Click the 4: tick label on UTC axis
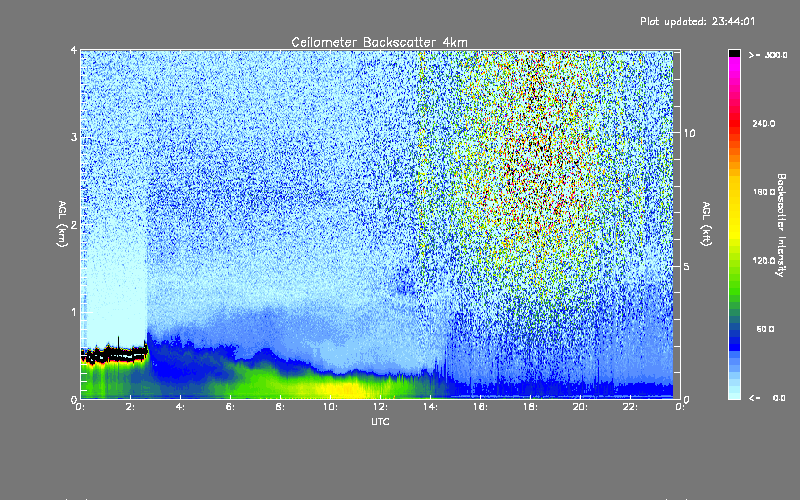This screenshot has width=800, height=500. point(180,407)
